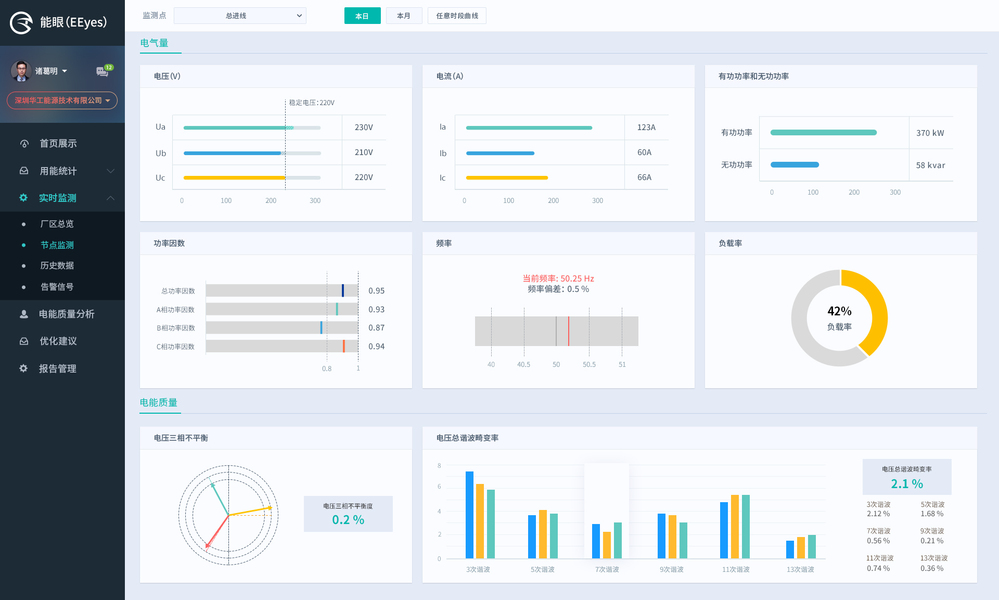This screenshot has height=600, width=999.
Task: Click the 总功率因数 bar
Action: coord(282,290)
